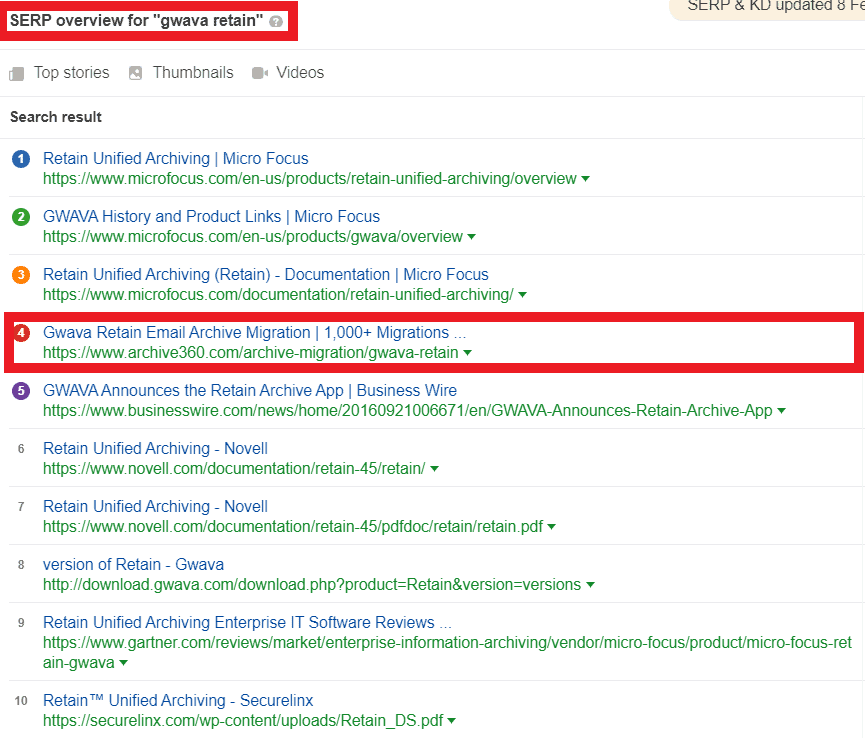Click the securelinx.com Retain_DS.pdf URL

[x=243, y=720]
